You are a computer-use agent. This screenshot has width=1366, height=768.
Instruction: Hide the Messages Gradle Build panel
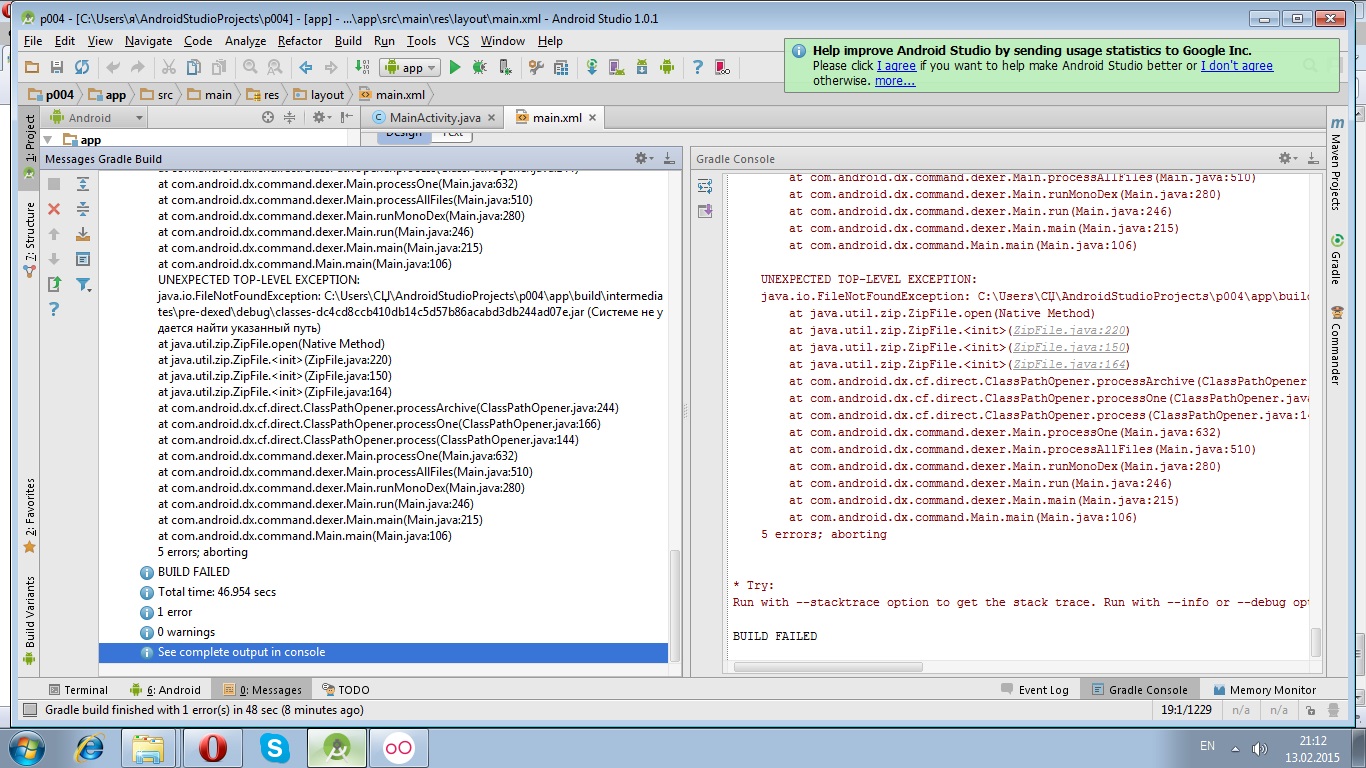[x=668, y=158]
